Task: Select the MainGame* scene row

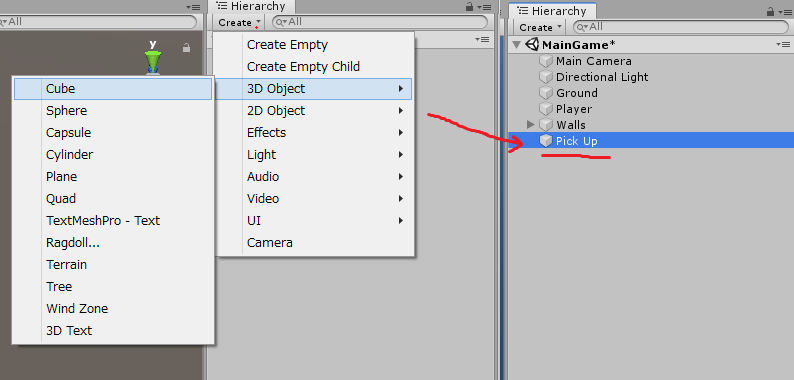Action: (x=651, y=45)
